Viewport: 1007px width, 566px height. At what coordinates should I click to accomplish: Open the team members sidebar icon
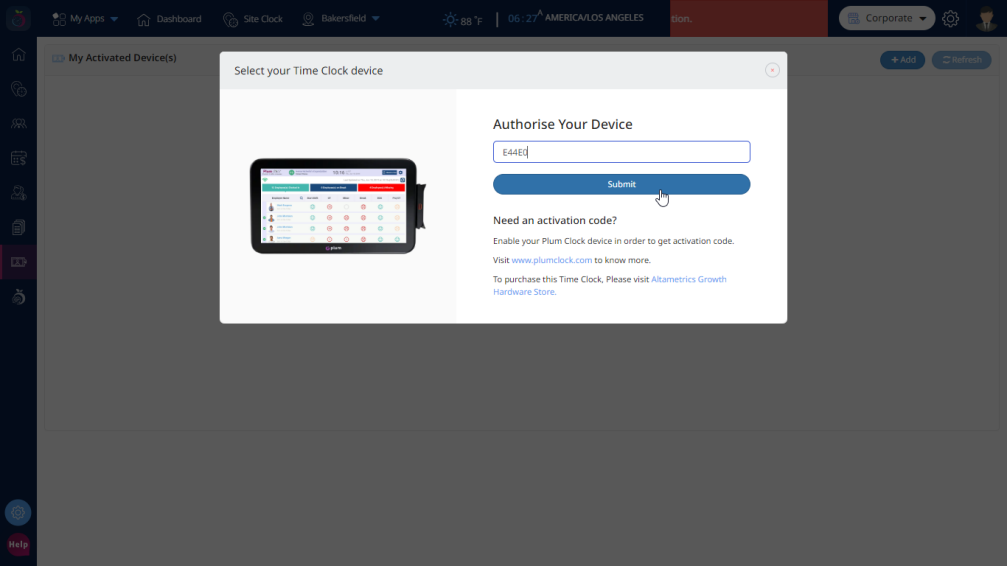18,123
